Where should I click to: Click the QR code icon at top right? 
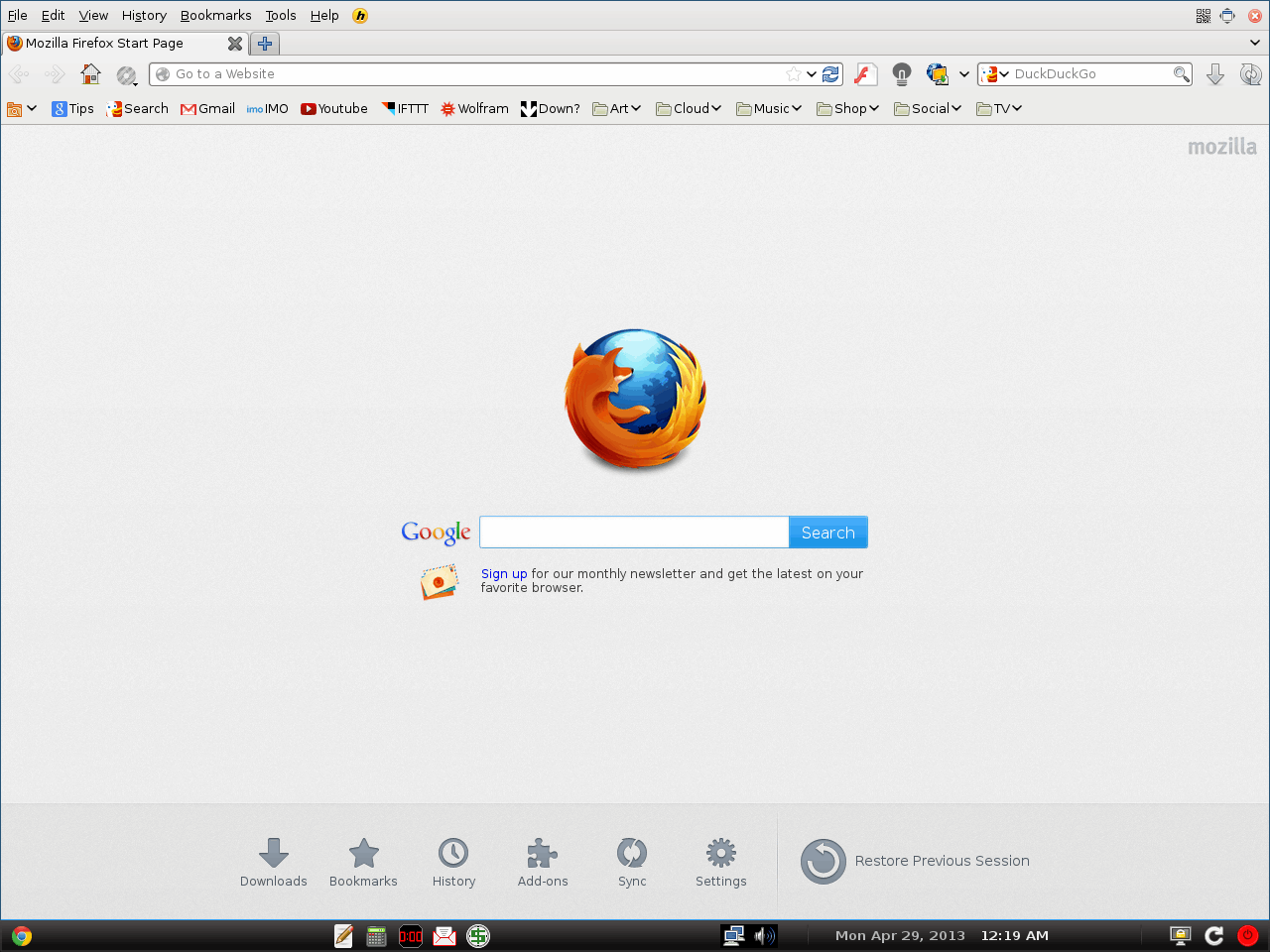[x=1203, y=15]
